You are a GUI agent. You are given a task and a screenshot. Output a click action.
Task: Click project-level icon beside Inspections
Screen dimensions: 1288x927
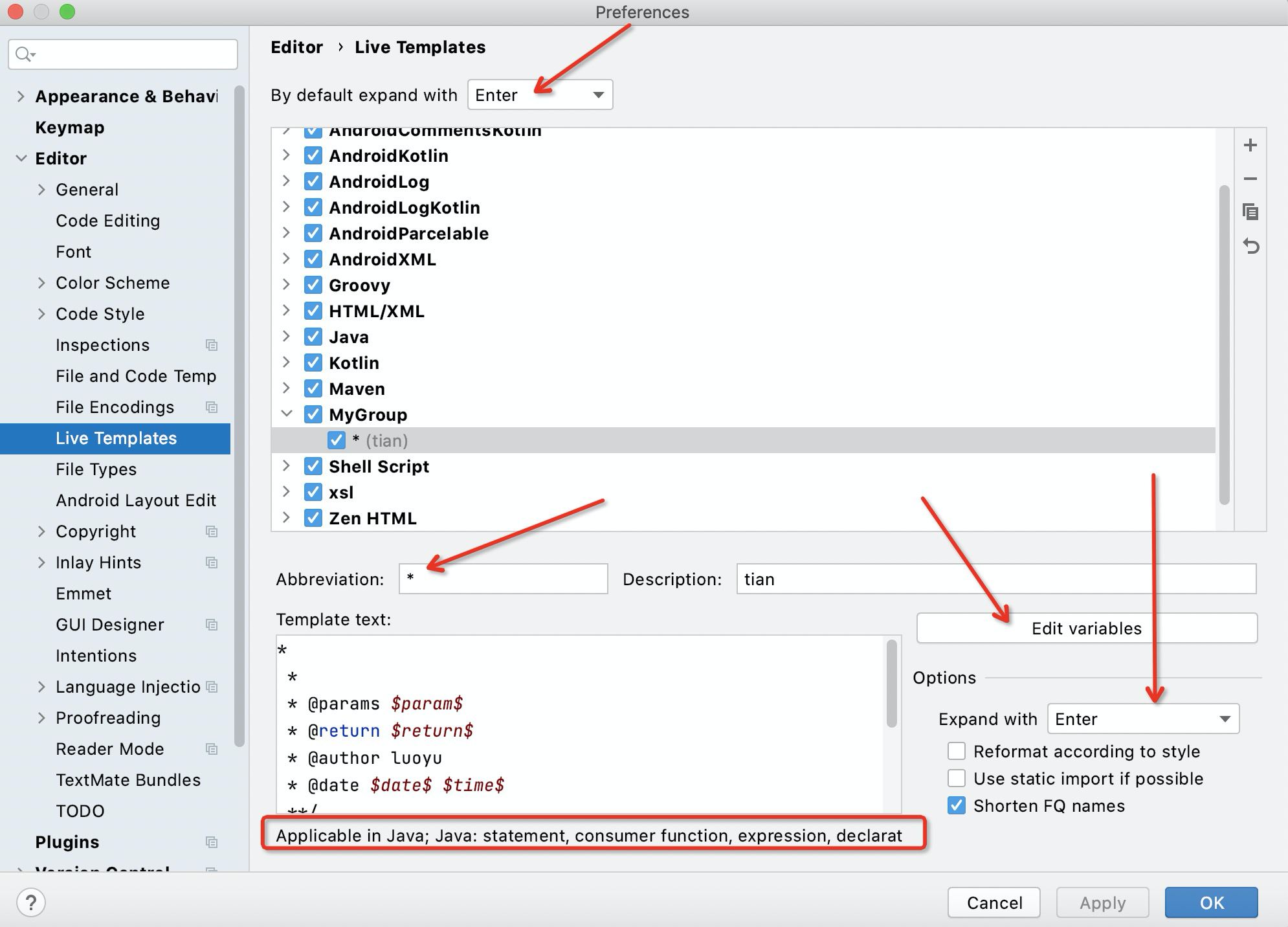[x=212, y=345]
